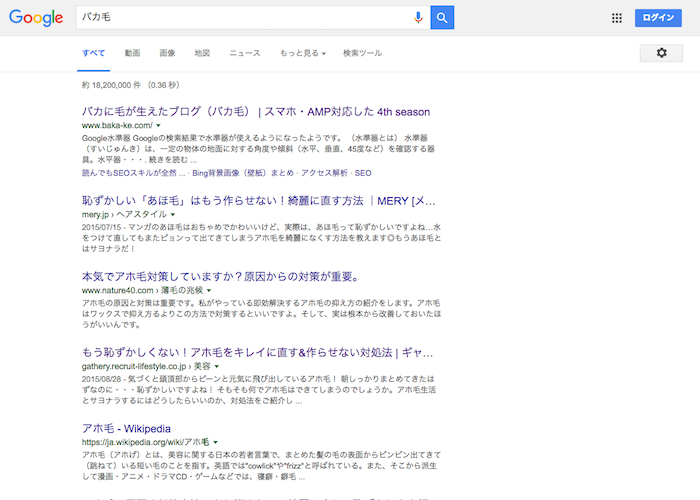700x500 pixels.
Task: Click https://ja.wikipedia.org/wiki/アホ毛 URL text
Action: click(x=145, y=442)
